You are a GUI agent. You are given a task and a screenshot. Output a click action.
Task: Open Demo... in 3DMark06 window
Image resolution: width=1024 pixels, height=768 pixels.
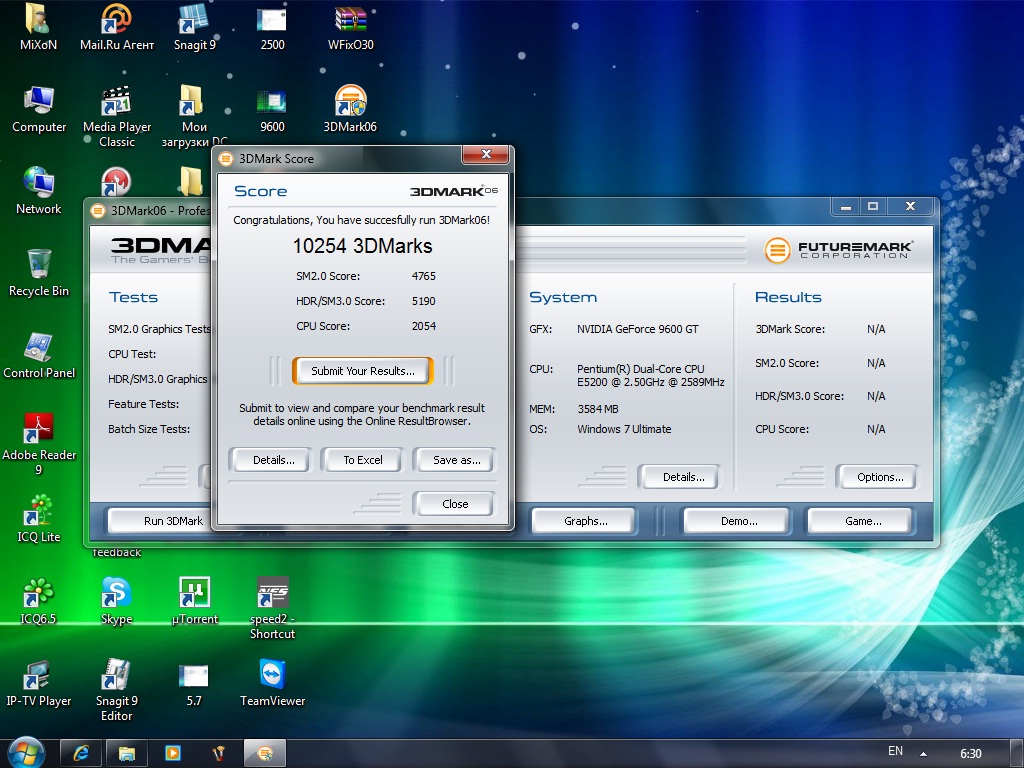click(x=739, y=521)
